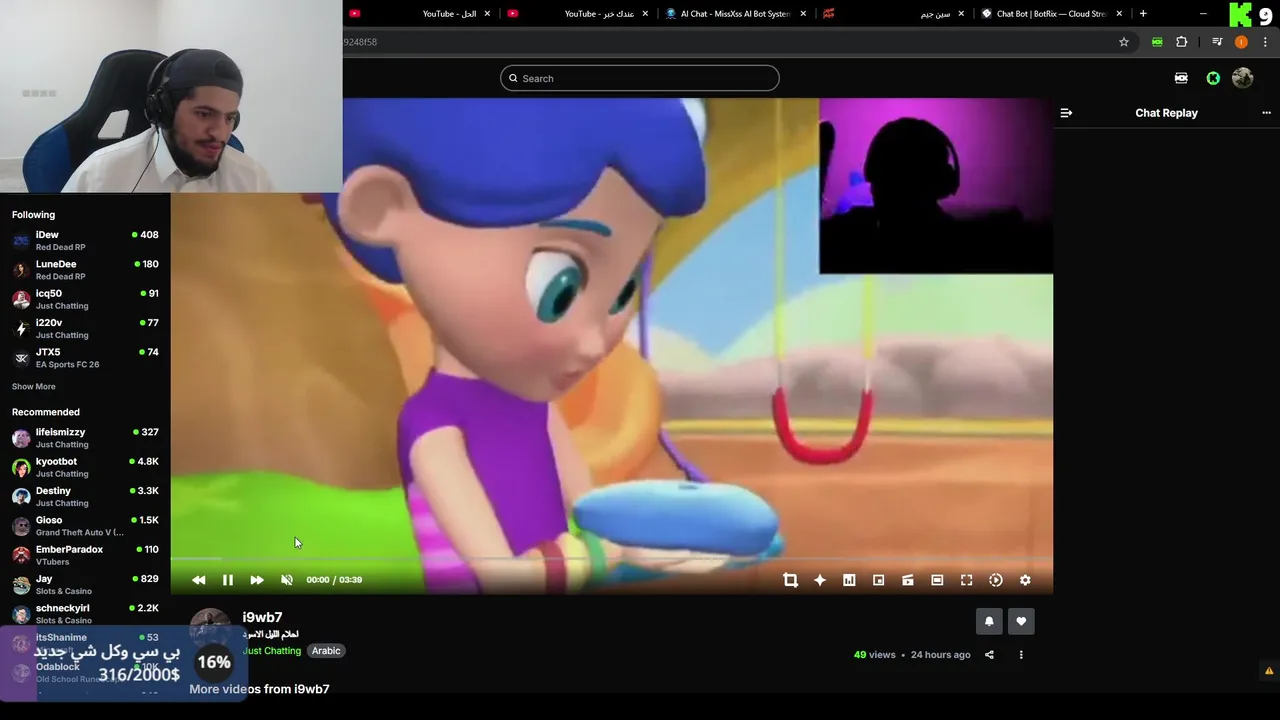
Task: Open schneckyirl recommended channel
Action: pos(85,614)
